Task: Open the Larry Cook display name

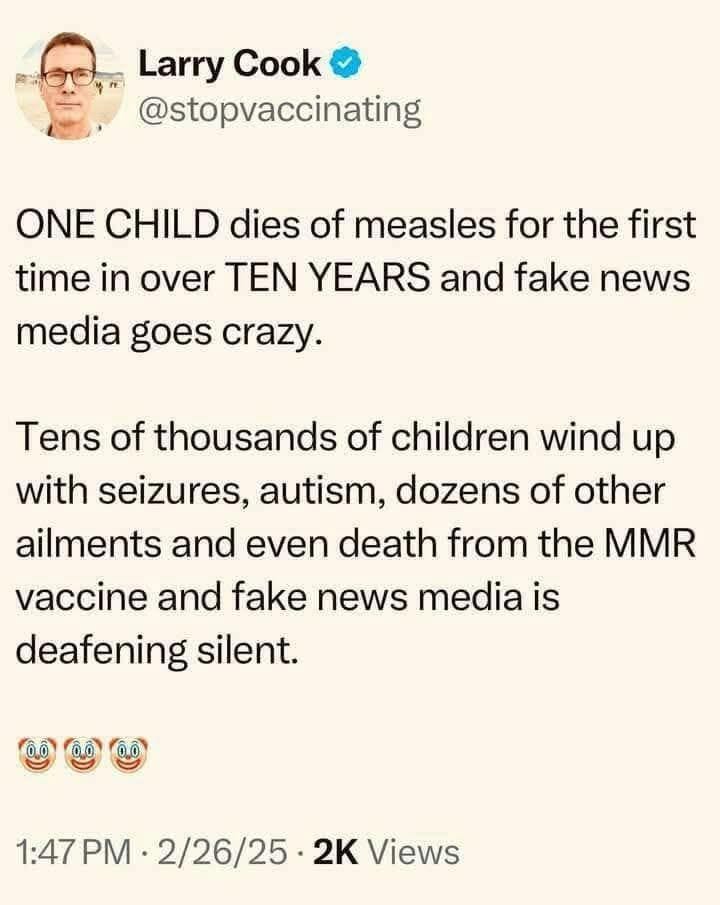Action: [230, 64]
